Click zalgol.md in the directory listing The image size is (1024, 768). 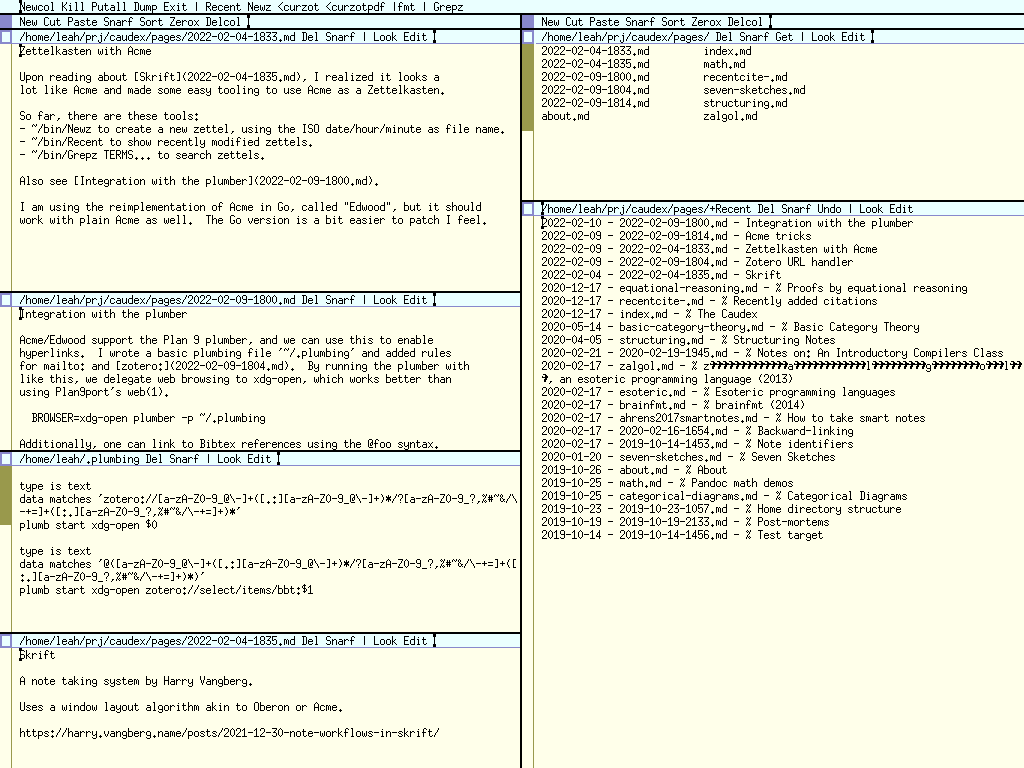pyautogui.click(x=730, y=117)
